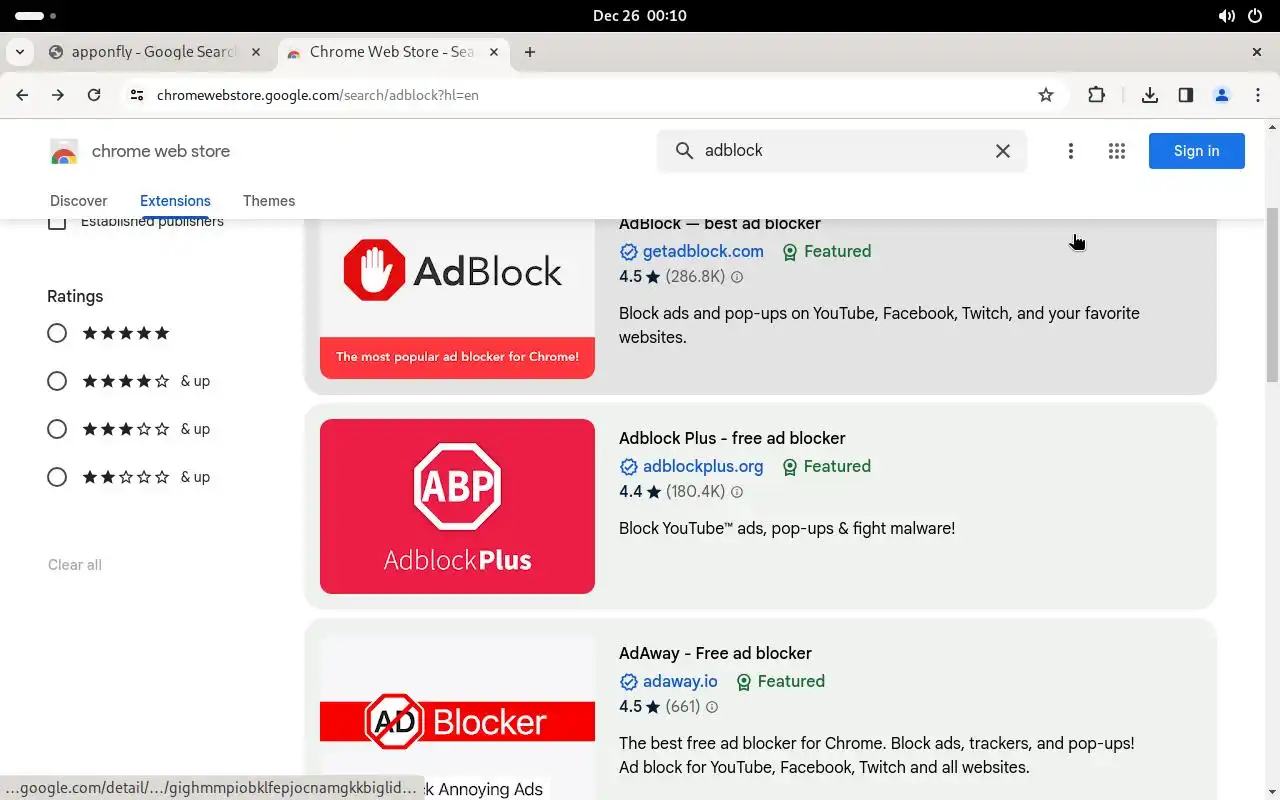Click the Chrome Web Store rainbow logo
Image resolution: width=1280 pixels, height=800 pixels.
[x=64, y=152]
